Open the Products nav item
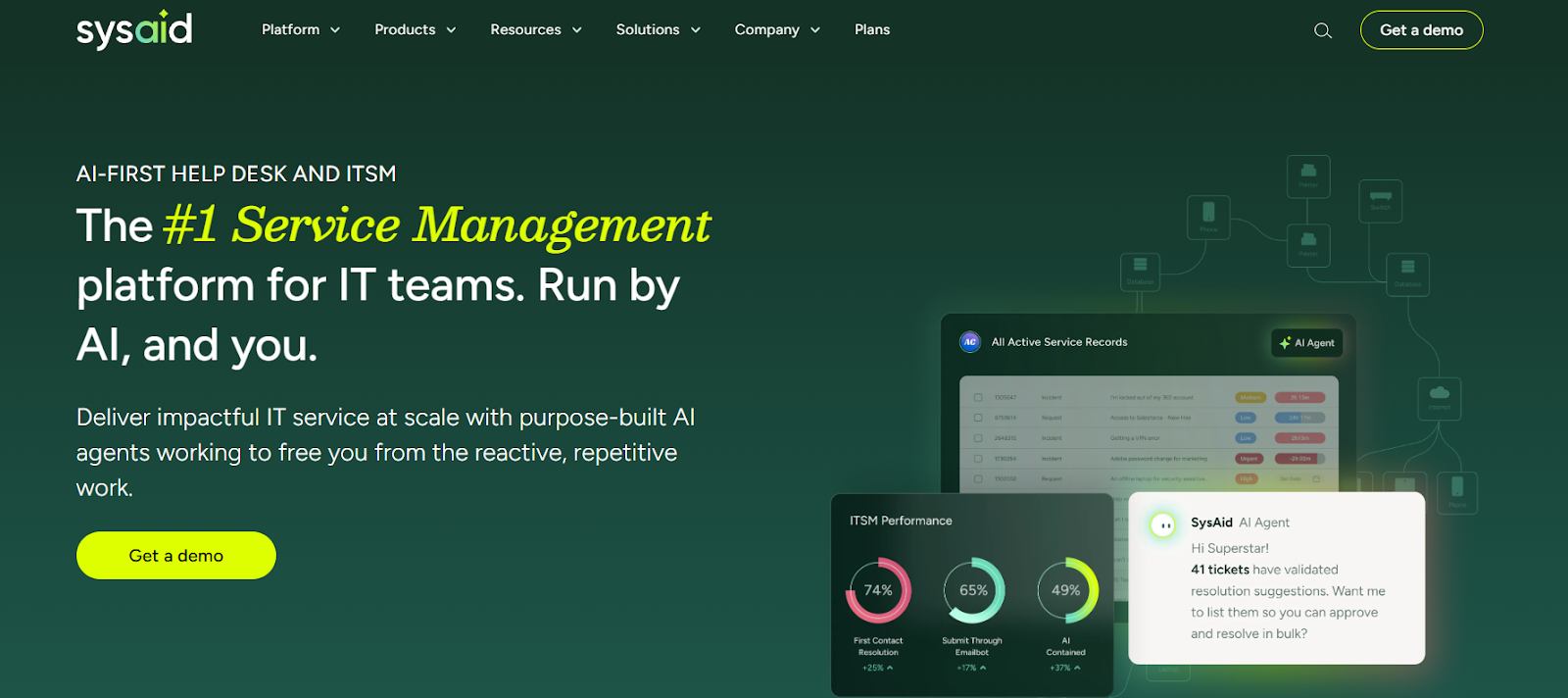The width and height of the screenshot is (1568, 698). coord(405,29)
